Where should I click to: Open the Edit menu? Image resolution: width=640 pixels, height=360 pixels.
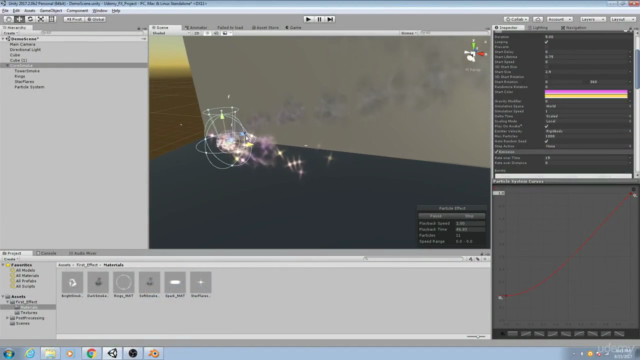[16, 11]
